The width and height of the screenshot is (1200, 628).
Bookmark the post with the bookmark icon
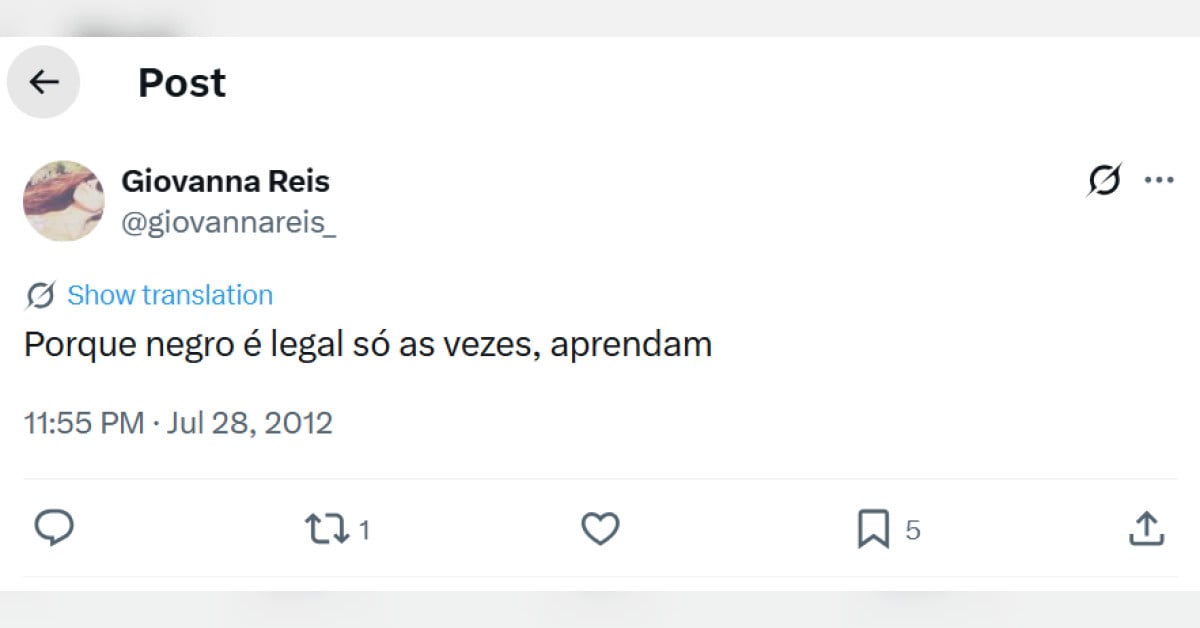click(x=873, y=529)
